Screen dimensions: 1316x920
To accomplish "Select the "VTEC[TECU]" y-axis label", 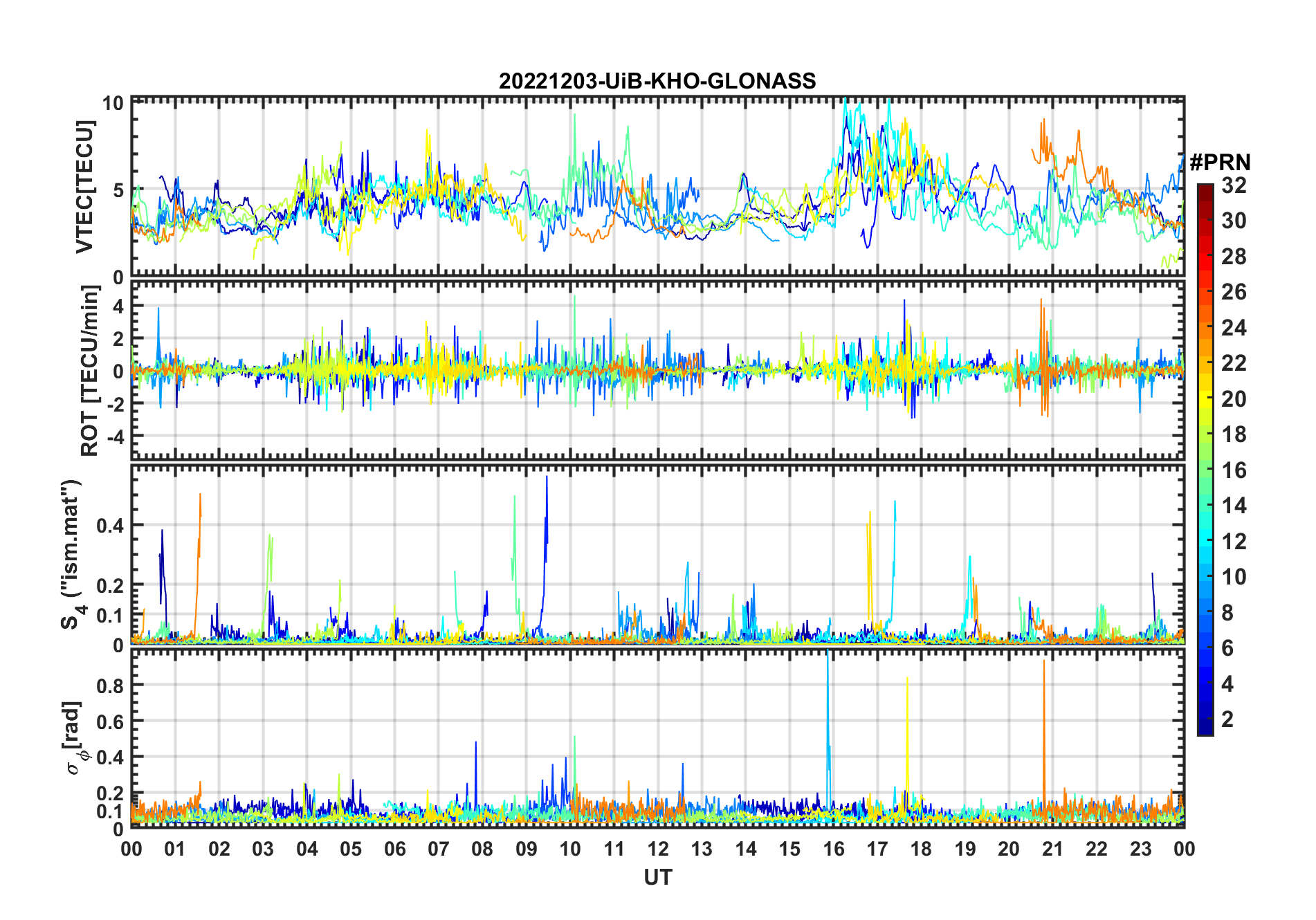I will [x=84, y=187].
